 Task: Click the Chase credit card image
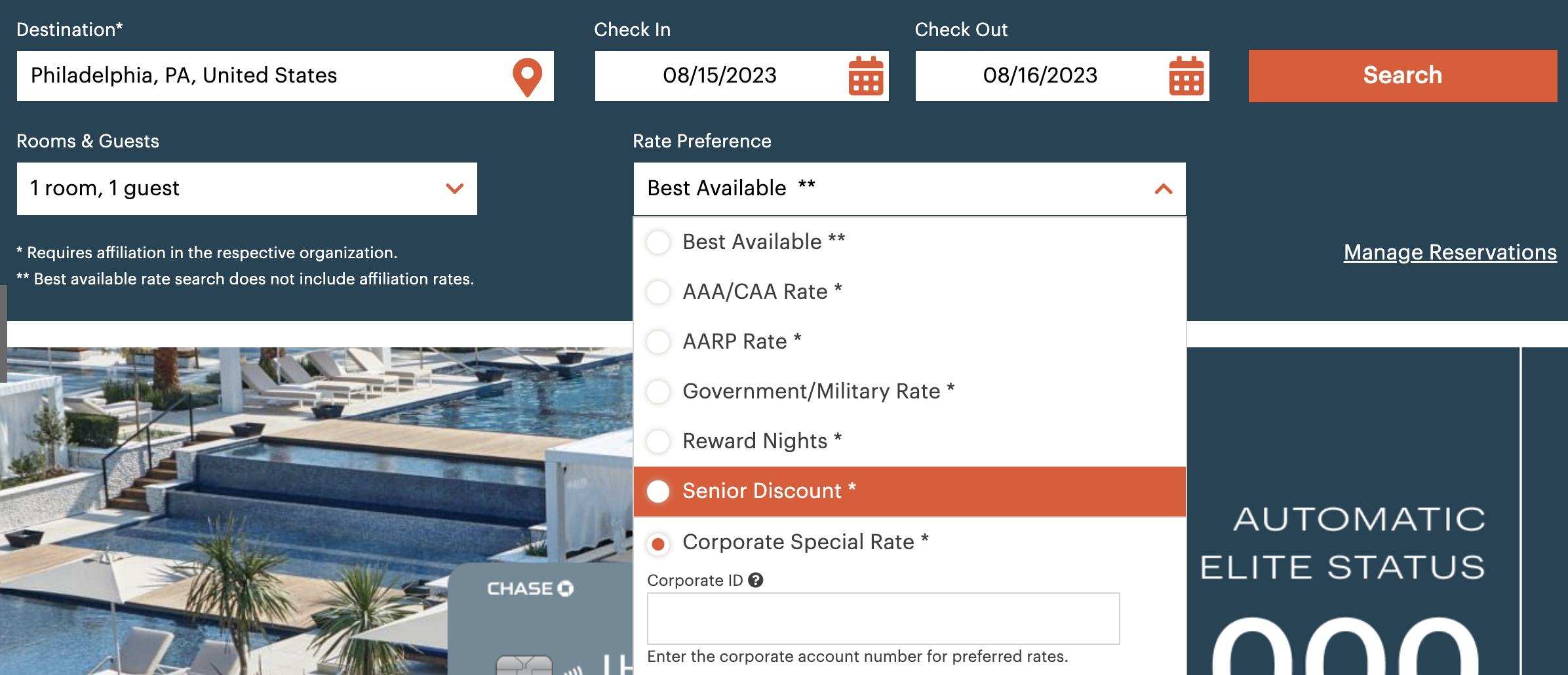tap(540, 619)
